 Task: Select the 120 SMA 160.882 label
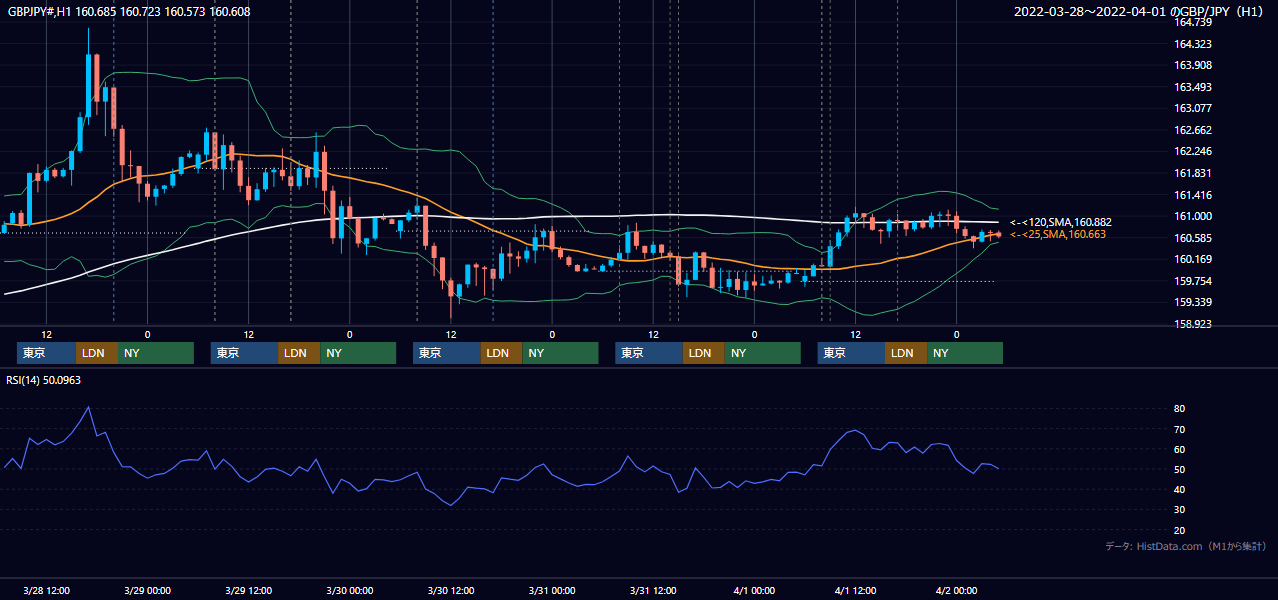click(1061, 222)
